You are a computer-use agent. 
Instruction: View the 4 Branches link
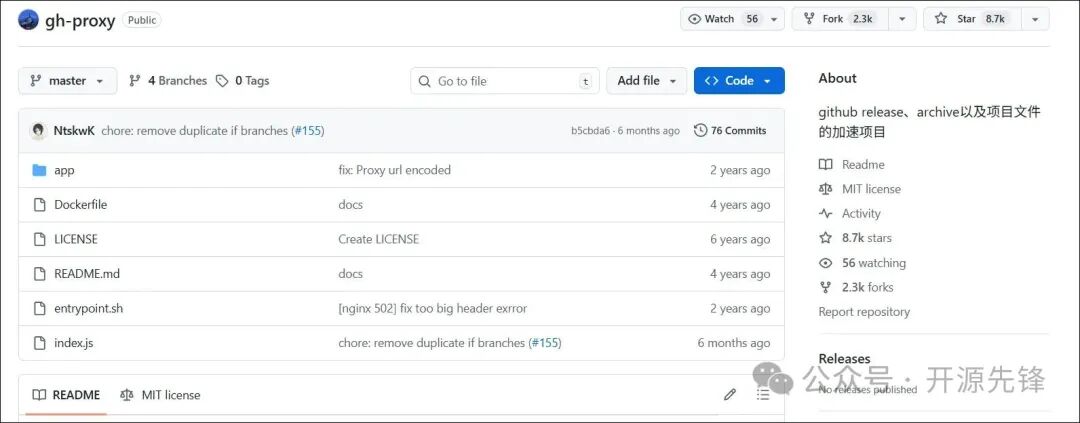pos(168,81)
